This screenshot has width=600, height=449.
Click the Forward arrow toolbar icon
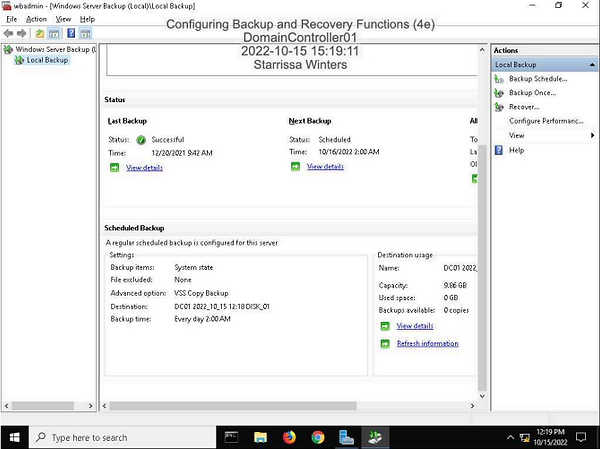[x=22, y=34]
